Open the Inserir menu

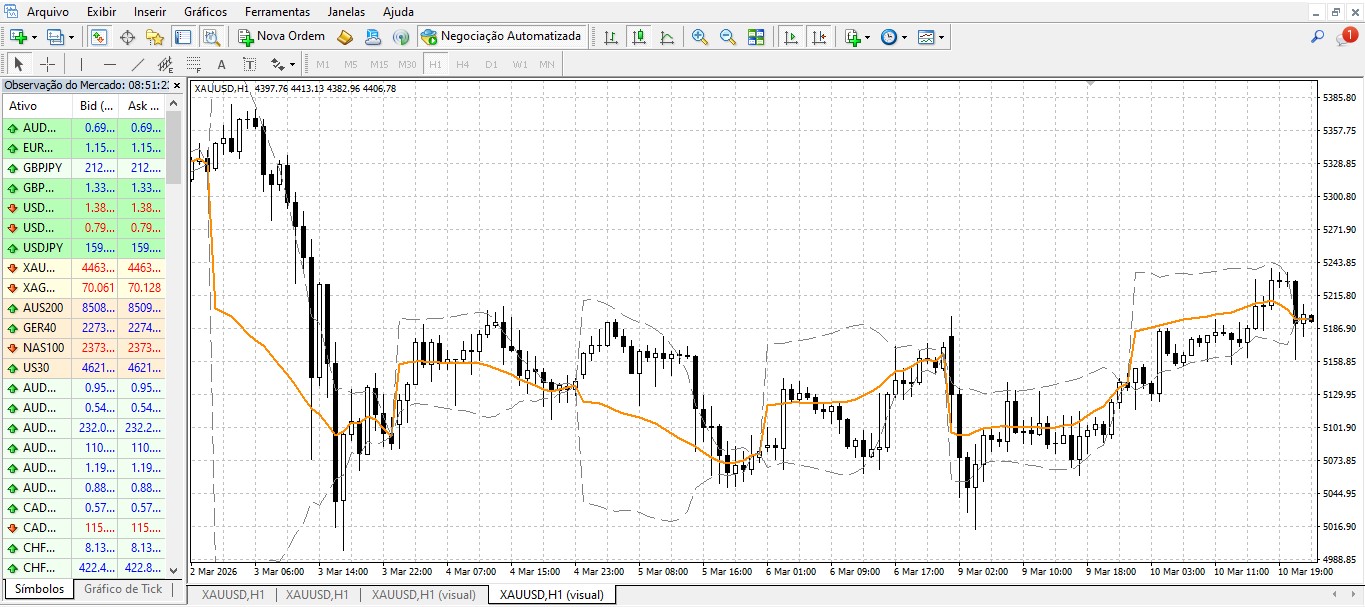(150, 12)
